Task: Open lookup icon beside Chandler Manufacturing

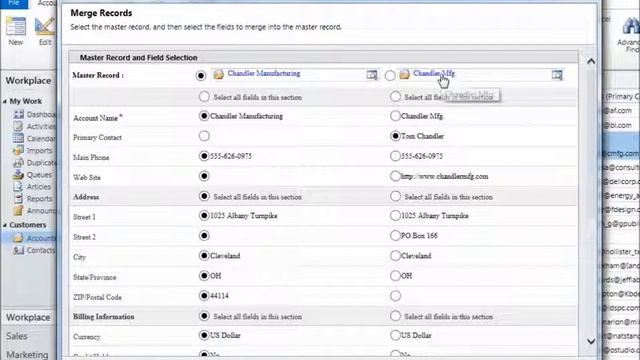Action: 372,75
